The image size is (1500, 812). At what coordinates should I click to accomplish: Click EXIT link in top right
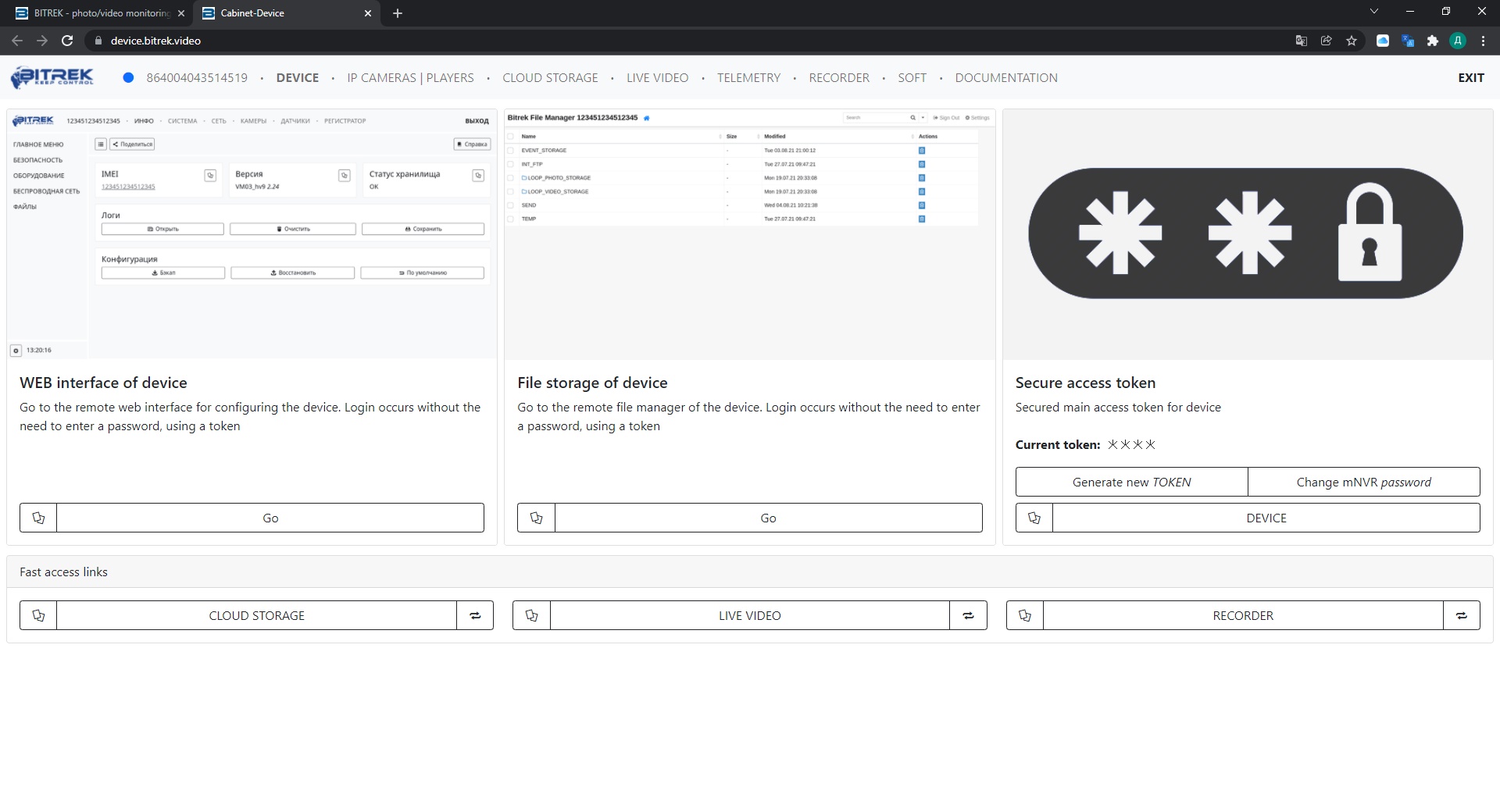click(x=1470, y=77)
